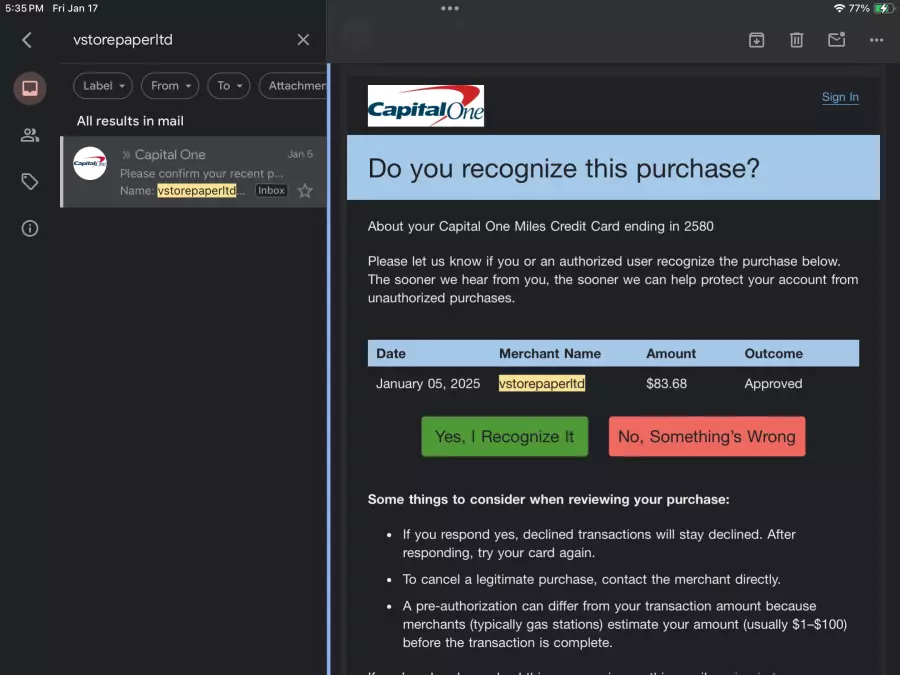Click the All results in mail heading
This screenshot has height=675, width=900.
[130, 121]
